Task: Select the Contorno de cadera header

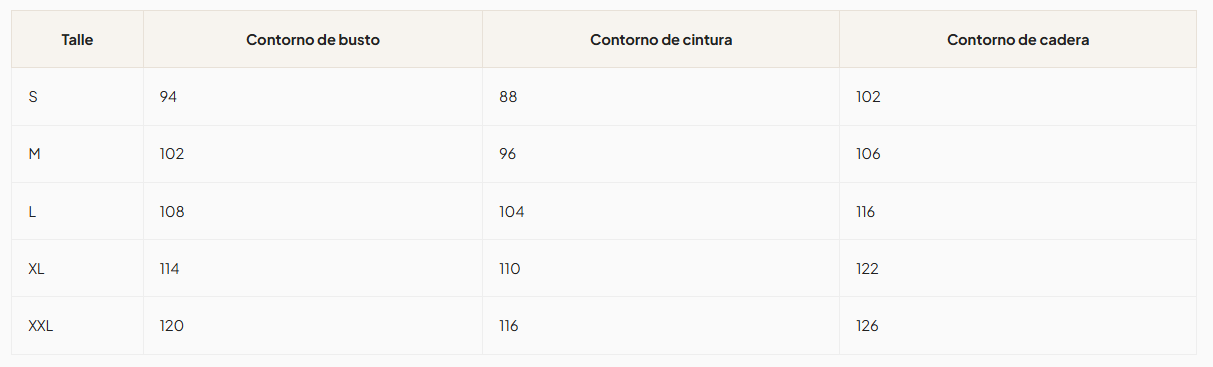Action: pyautogui.click(x=1018, y=40)
